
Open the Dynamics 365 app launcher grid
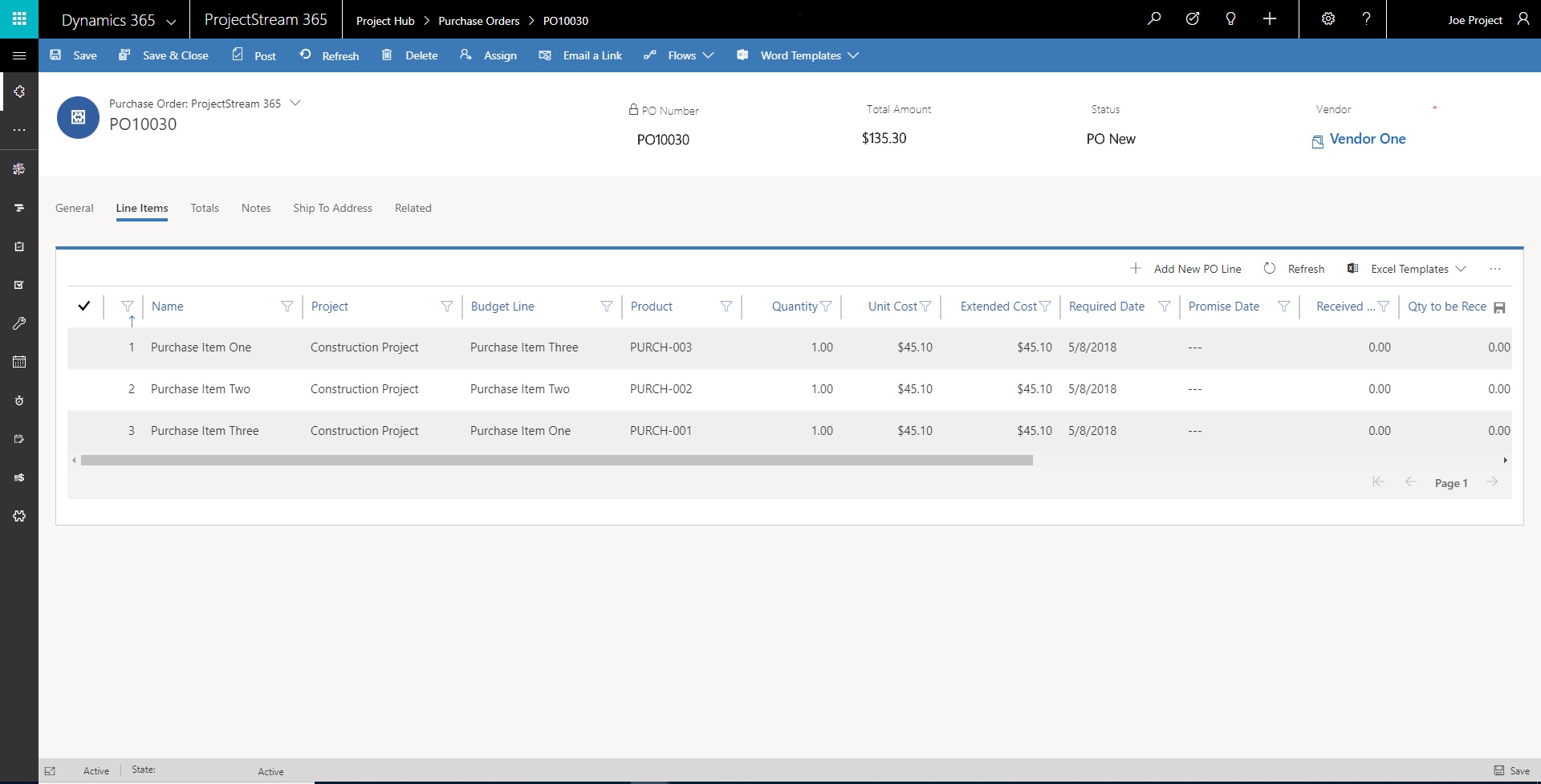pyautogui.click(x=19, y=18)
